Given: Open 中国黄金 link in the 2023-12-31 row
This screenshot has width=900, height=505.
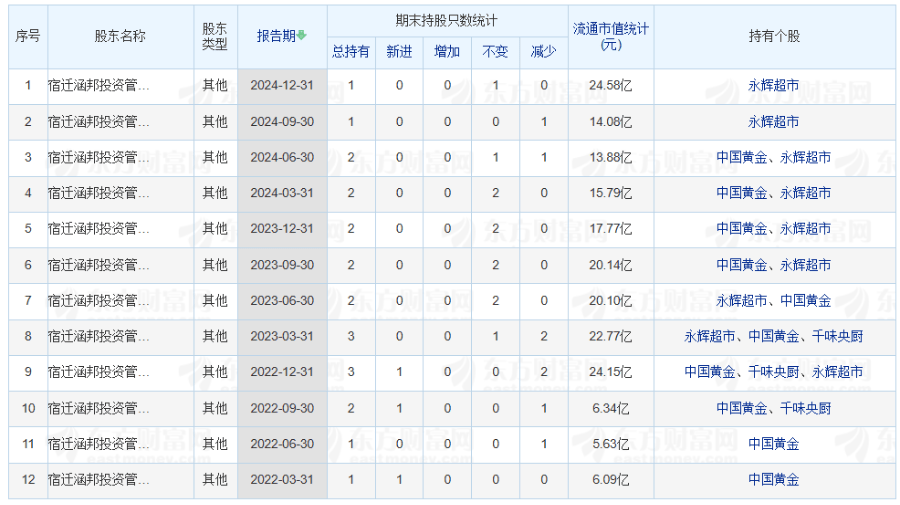Looking at the screenshot, I should click(742, 228).
